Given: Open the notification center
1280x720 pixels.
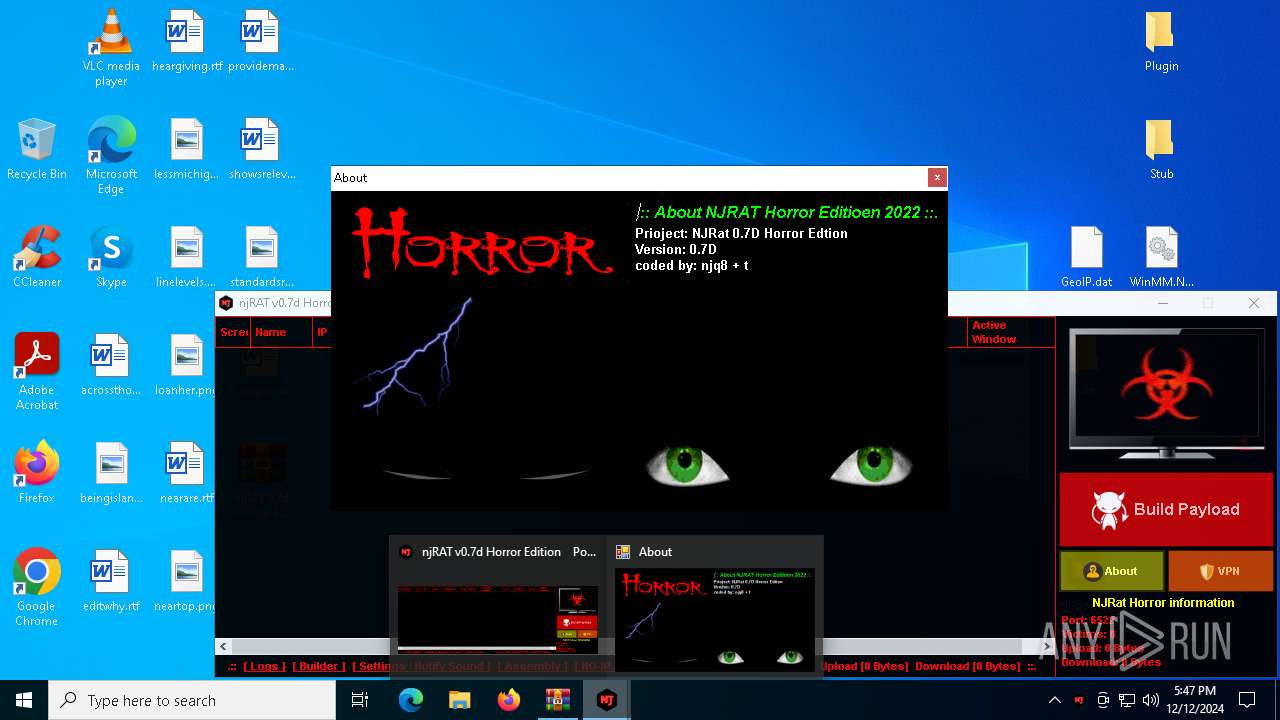Looking at the screenshot, I should coord(1247,700).
